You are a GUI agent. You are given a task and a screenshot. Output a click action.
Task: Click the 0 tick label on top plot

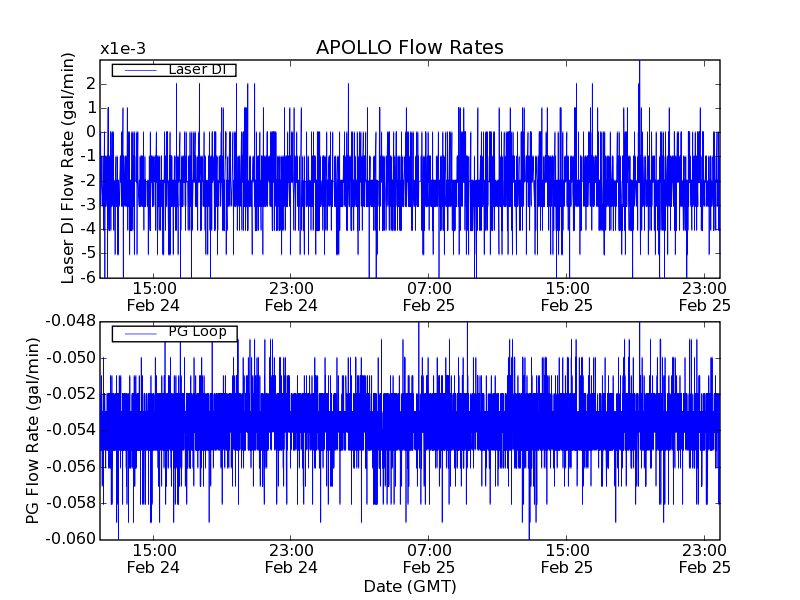(x=90, y=132)
